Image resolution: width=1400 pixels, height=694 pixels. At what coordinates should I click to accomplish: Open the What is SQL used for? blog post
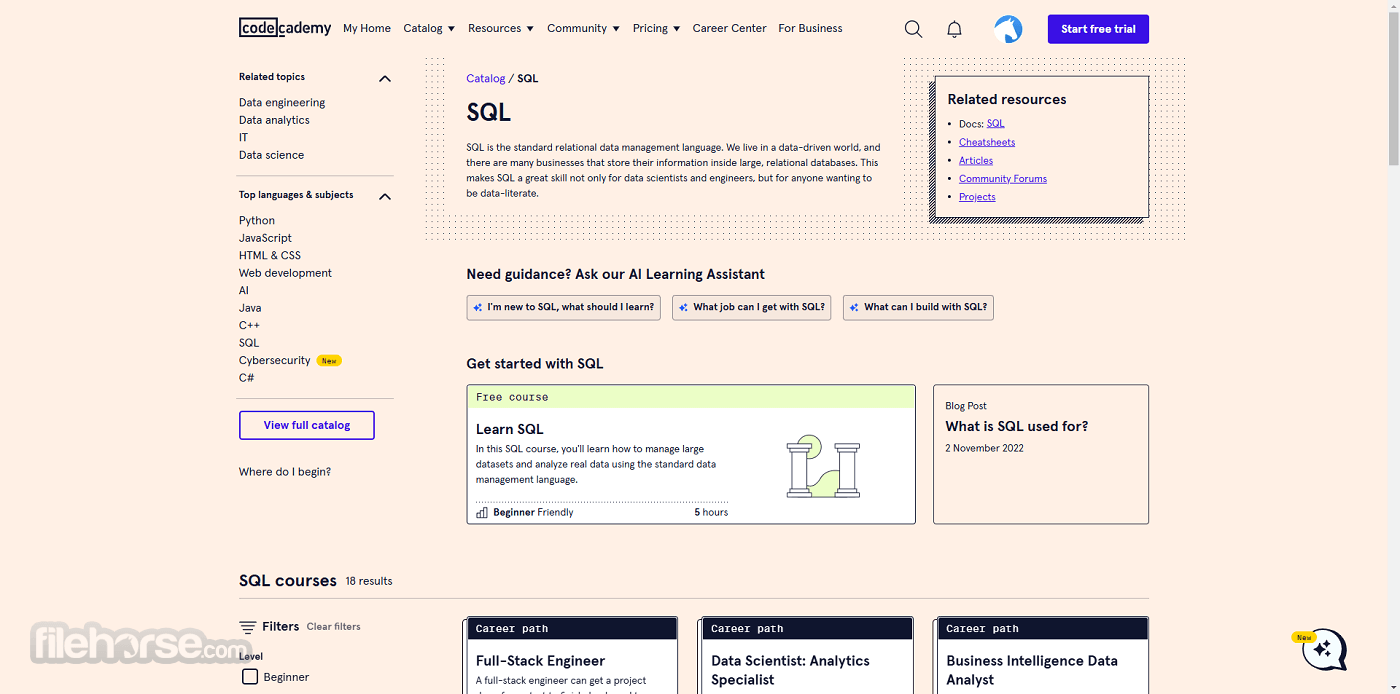point(1041,454)
